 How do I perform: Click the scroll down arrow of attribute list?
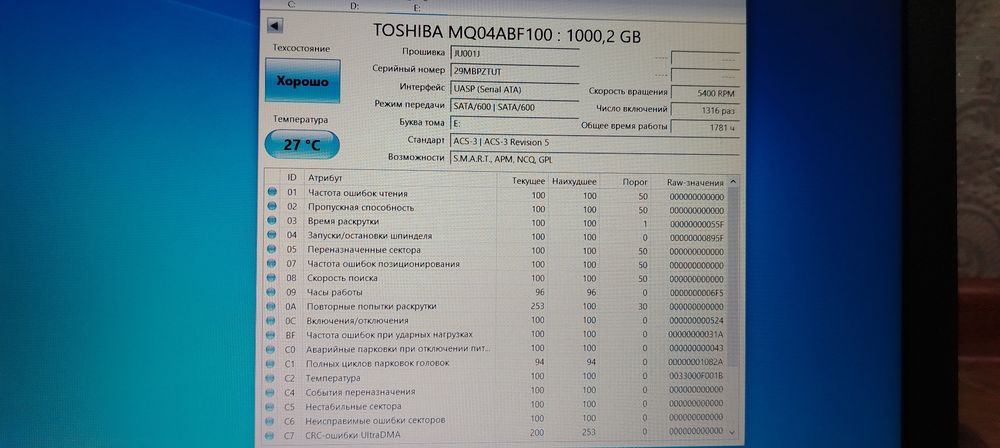(732, 431)
